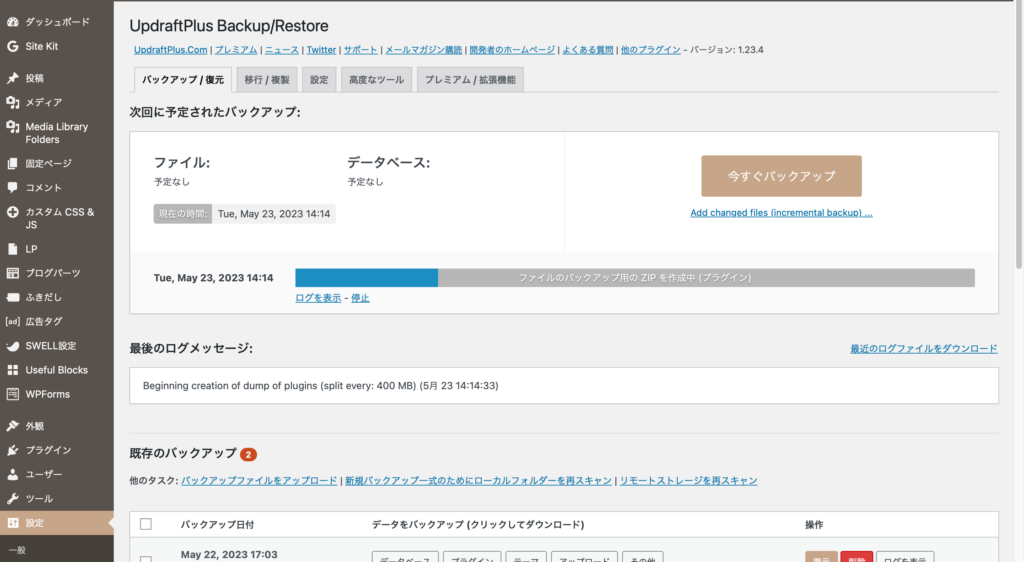Screen dimensions: 1024x562
Task: Open the よくある質問 link
Action: 588,50
